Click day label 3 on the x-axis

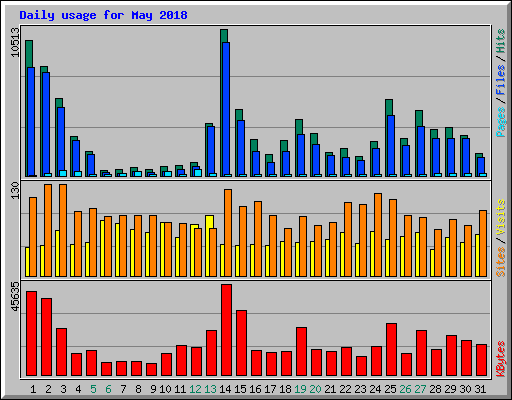click(x=63, y=389)
